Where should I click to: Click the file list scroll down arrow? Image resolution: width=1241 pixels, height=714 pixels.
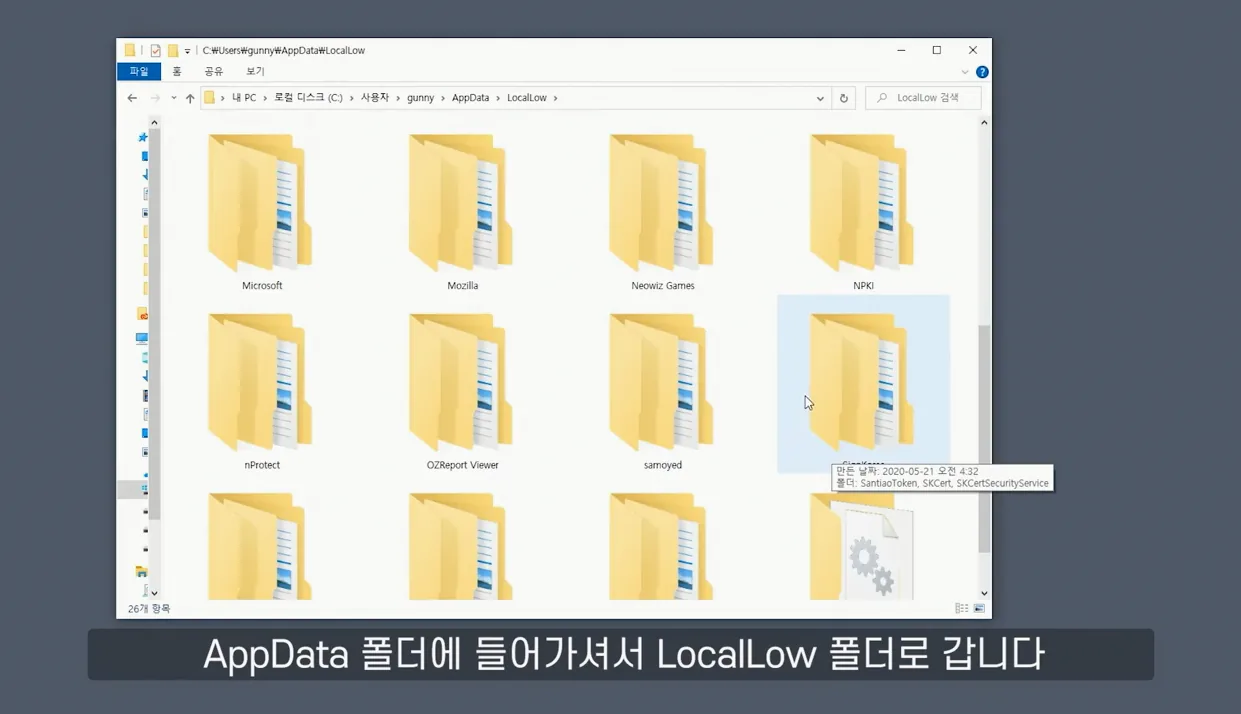coord(984,594)
